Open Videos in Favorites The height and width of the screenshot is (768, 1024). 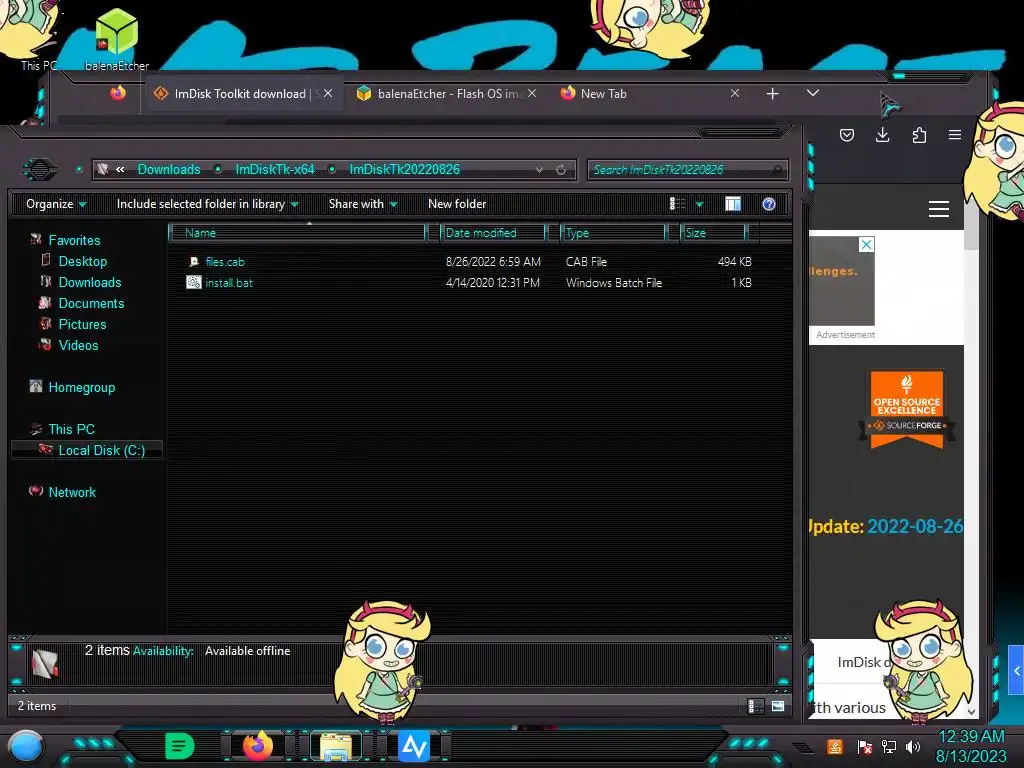click(x=78, y=345)
